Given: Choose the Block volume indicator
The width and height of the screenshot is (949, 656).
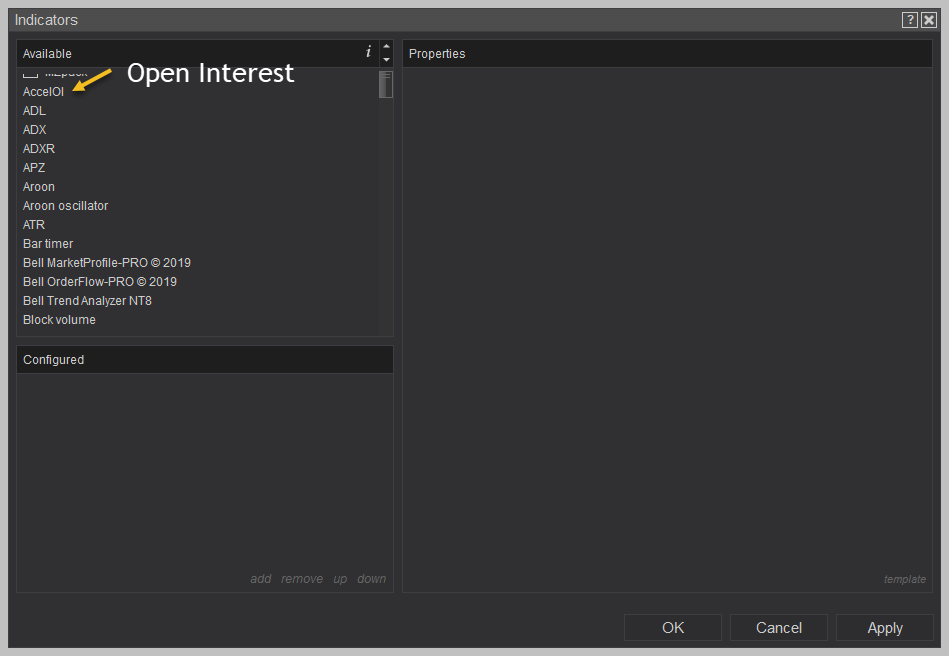Looking at the screenshot, I should click(59, 320).
